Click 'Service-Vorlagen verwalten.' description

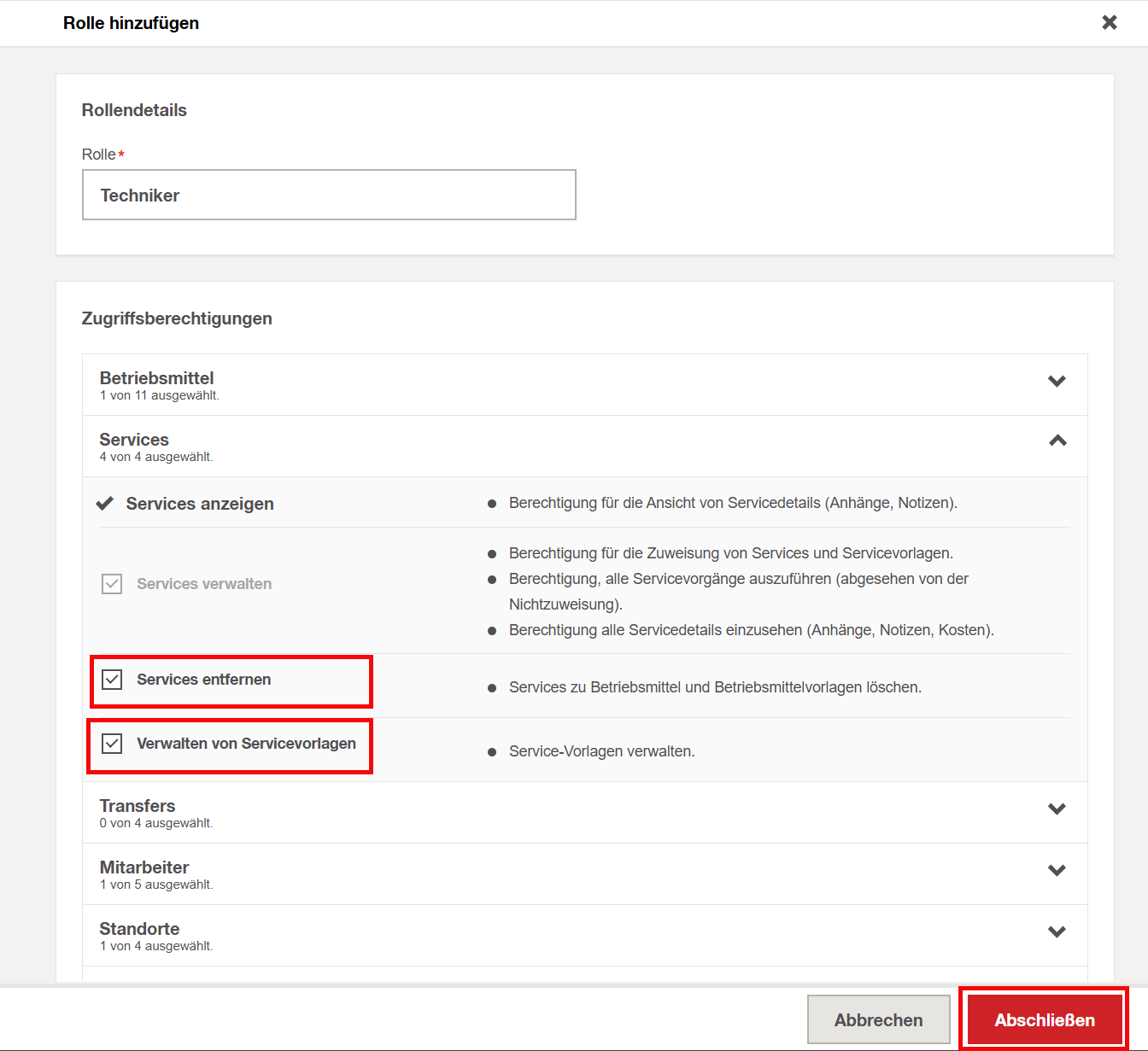click(602, 751)
